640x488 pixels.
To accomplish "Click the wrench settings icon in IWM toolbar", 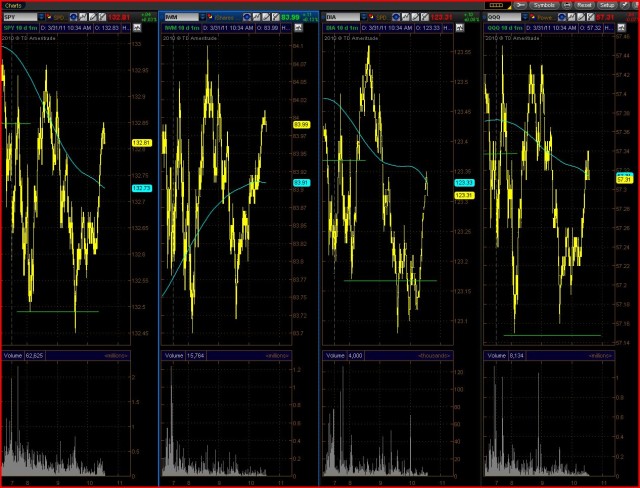I will [276, 17].
